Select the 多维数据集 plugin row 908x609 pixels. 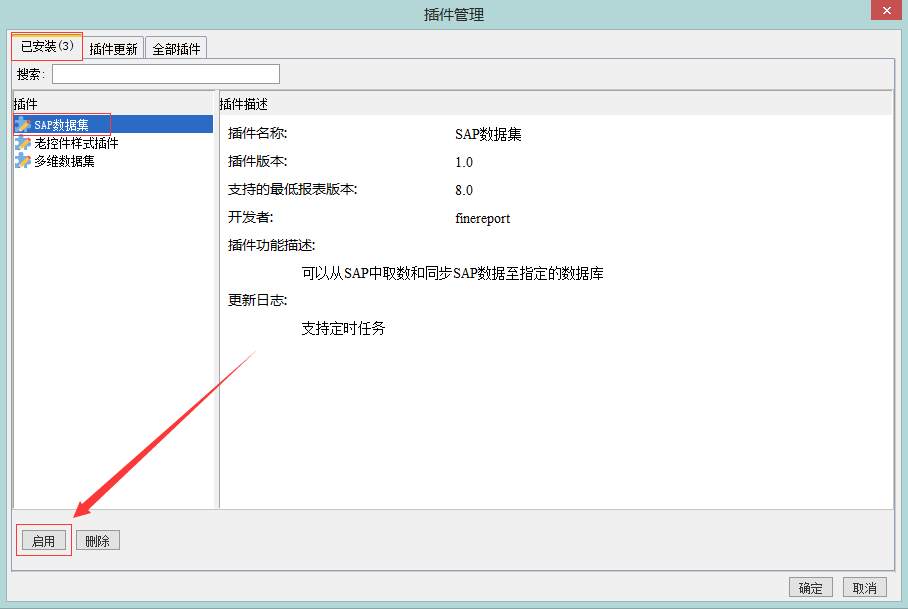(114, 161)
